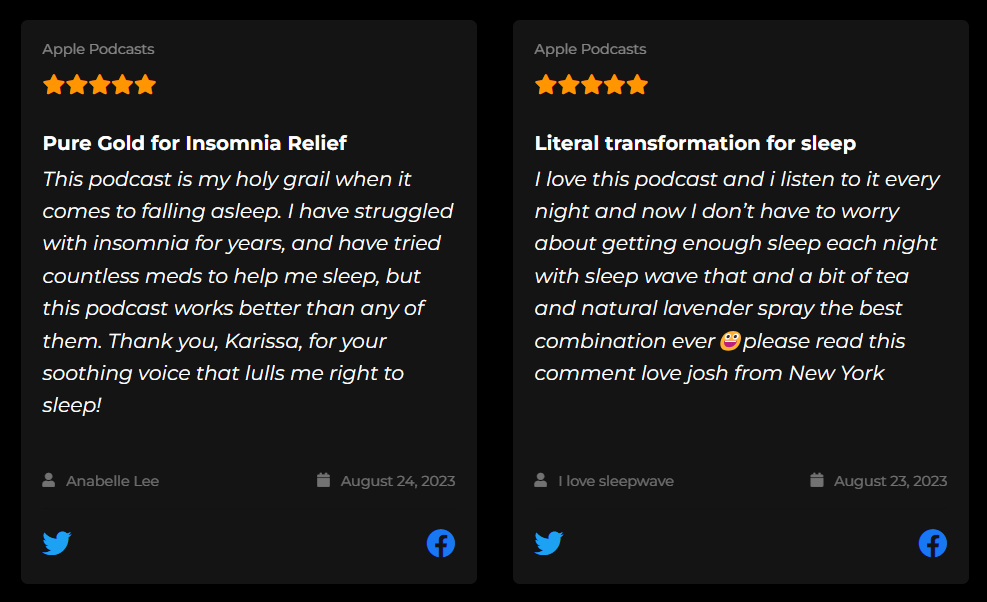Screen dimensions: 987x602
Task: Open the Apple Podcasts source on the right card
Action: pos(590,48)
